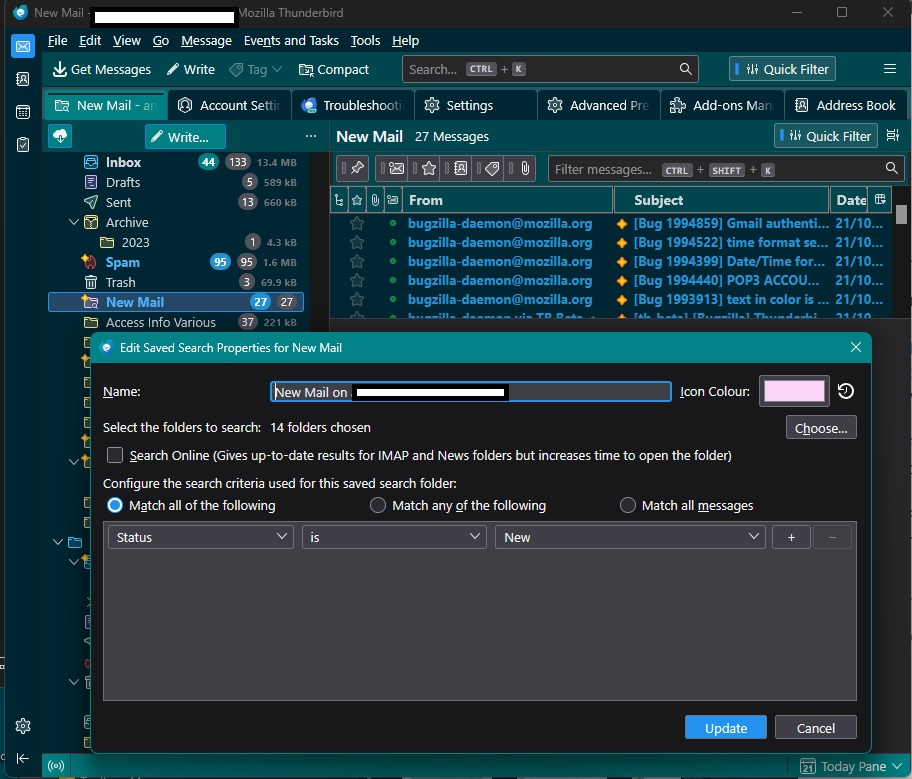Screen dimensions: 912x779
Task: Open the Tasks space in the left sidebar
Action: pyautogui.click(x=23, y=145)
